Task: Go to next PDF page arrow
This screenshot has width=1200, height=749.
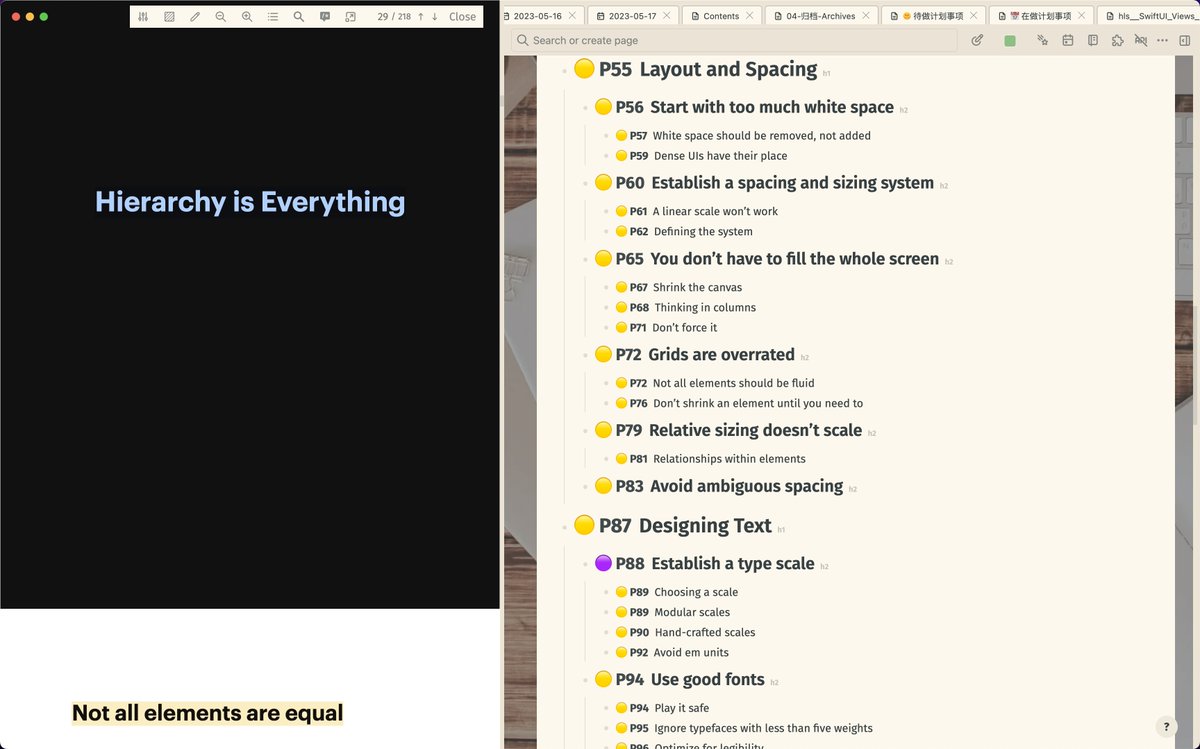Action: pos(435,17)
